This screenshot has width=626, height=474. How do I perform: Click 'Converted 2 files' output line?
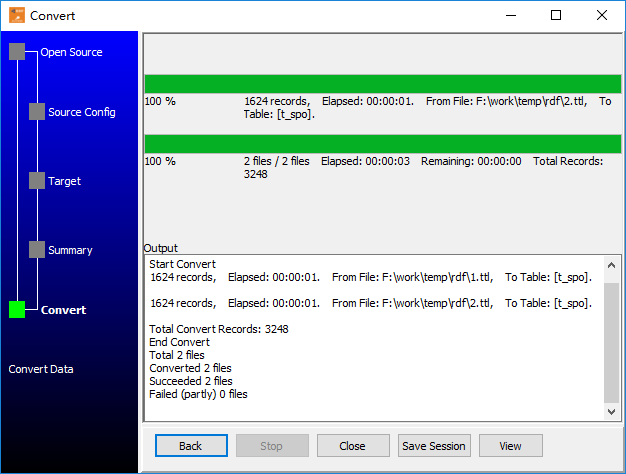[x=190, y=368]
